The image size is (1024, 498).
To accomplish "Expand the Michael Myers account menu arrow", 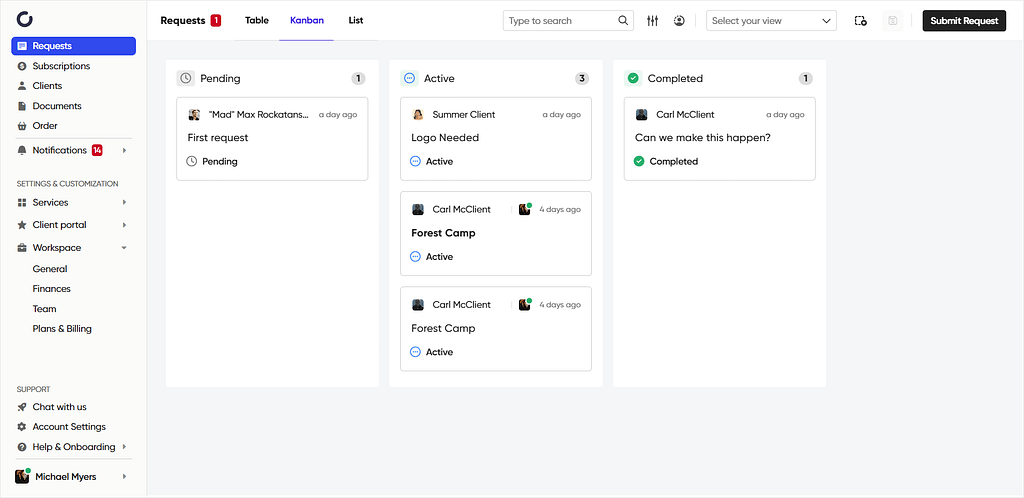I will click(124, 476).
